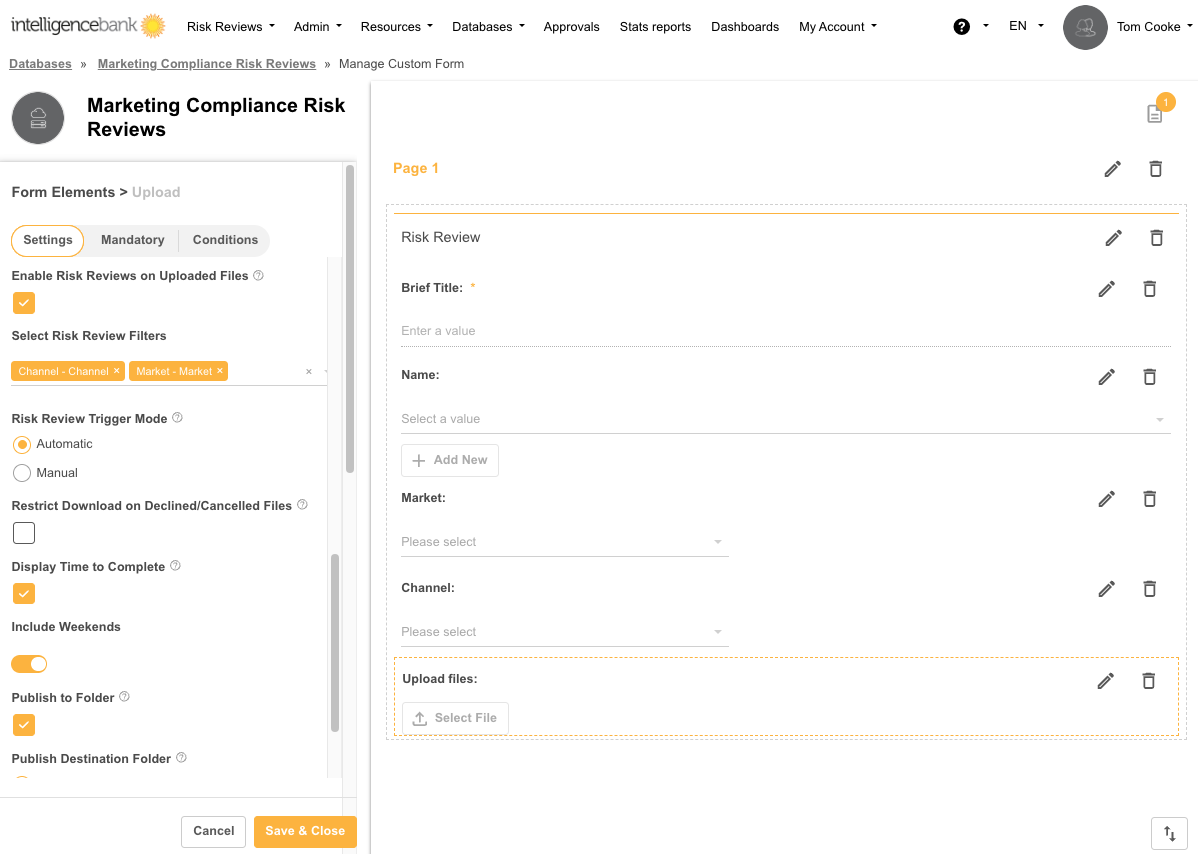Click the pencil edit icon for Page 1

pyautogui.click(x=1112, y=169)
